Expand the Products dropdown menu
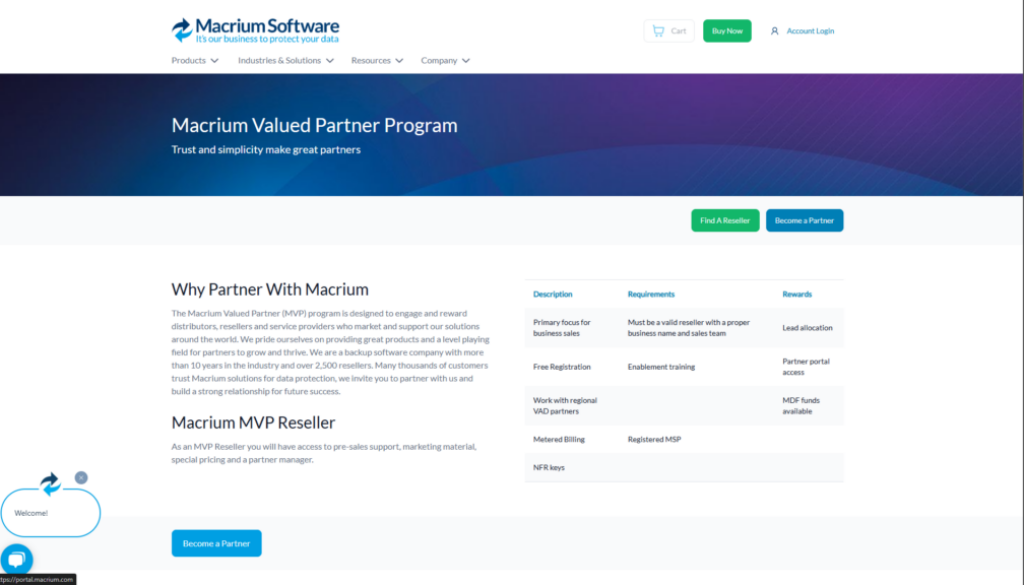The height and width of the screenshot is (585, 1024). 194,60
